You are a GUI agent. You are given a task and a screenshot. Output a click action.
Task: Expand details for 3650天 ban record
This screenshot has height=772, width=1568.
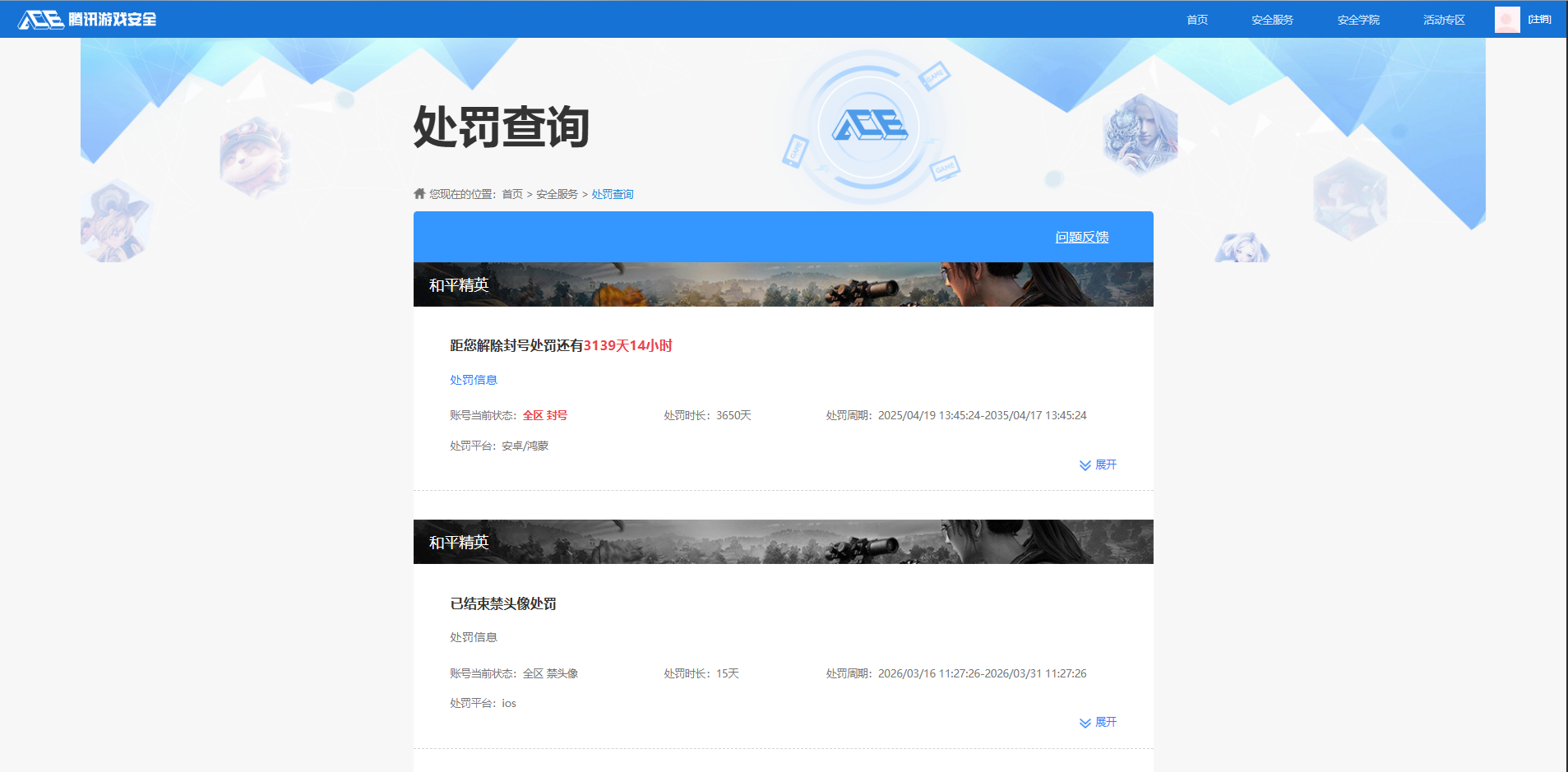coord(1098,465)
